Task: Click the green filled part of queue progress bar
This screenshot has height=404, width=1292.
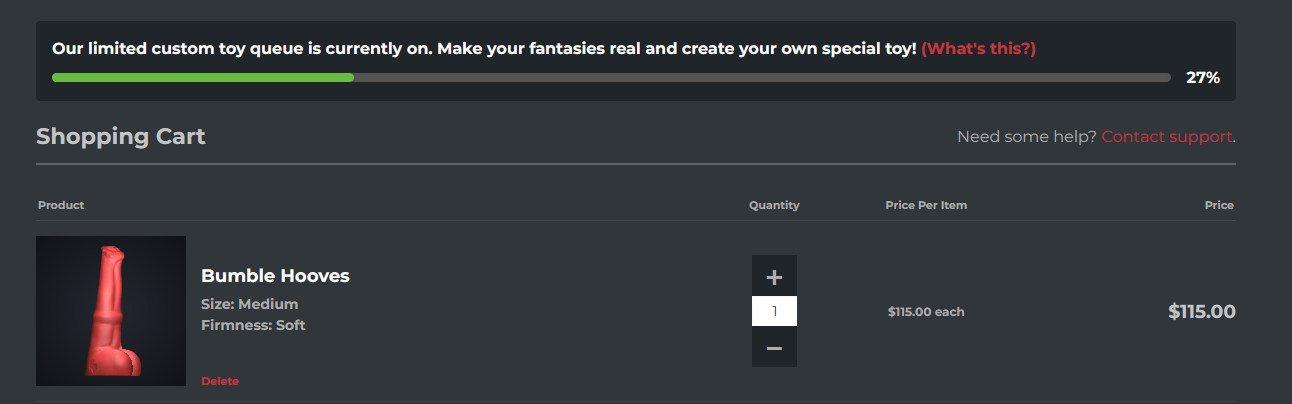Action: 203,77
